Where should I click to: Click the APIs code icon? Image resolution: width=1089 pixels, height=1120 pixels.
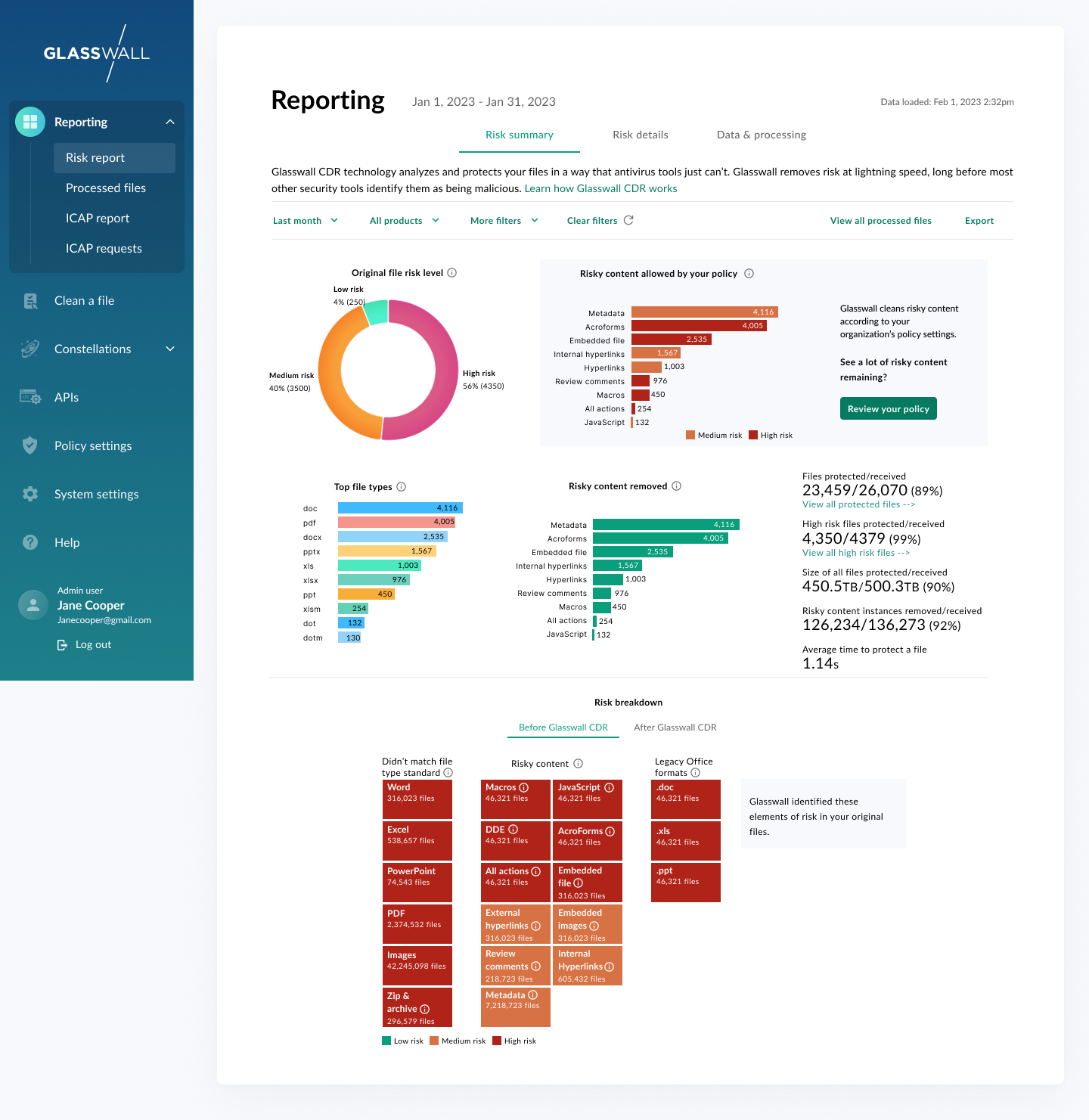[30, 397]
